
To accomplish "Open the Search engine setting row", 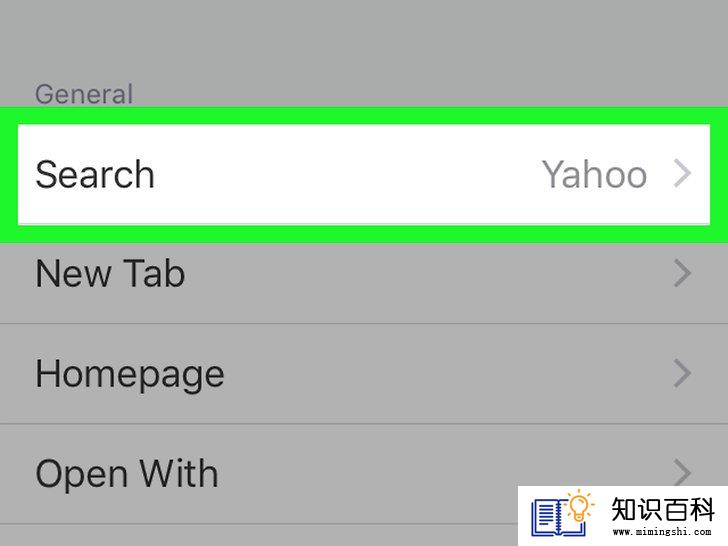I will coord(364,175).
